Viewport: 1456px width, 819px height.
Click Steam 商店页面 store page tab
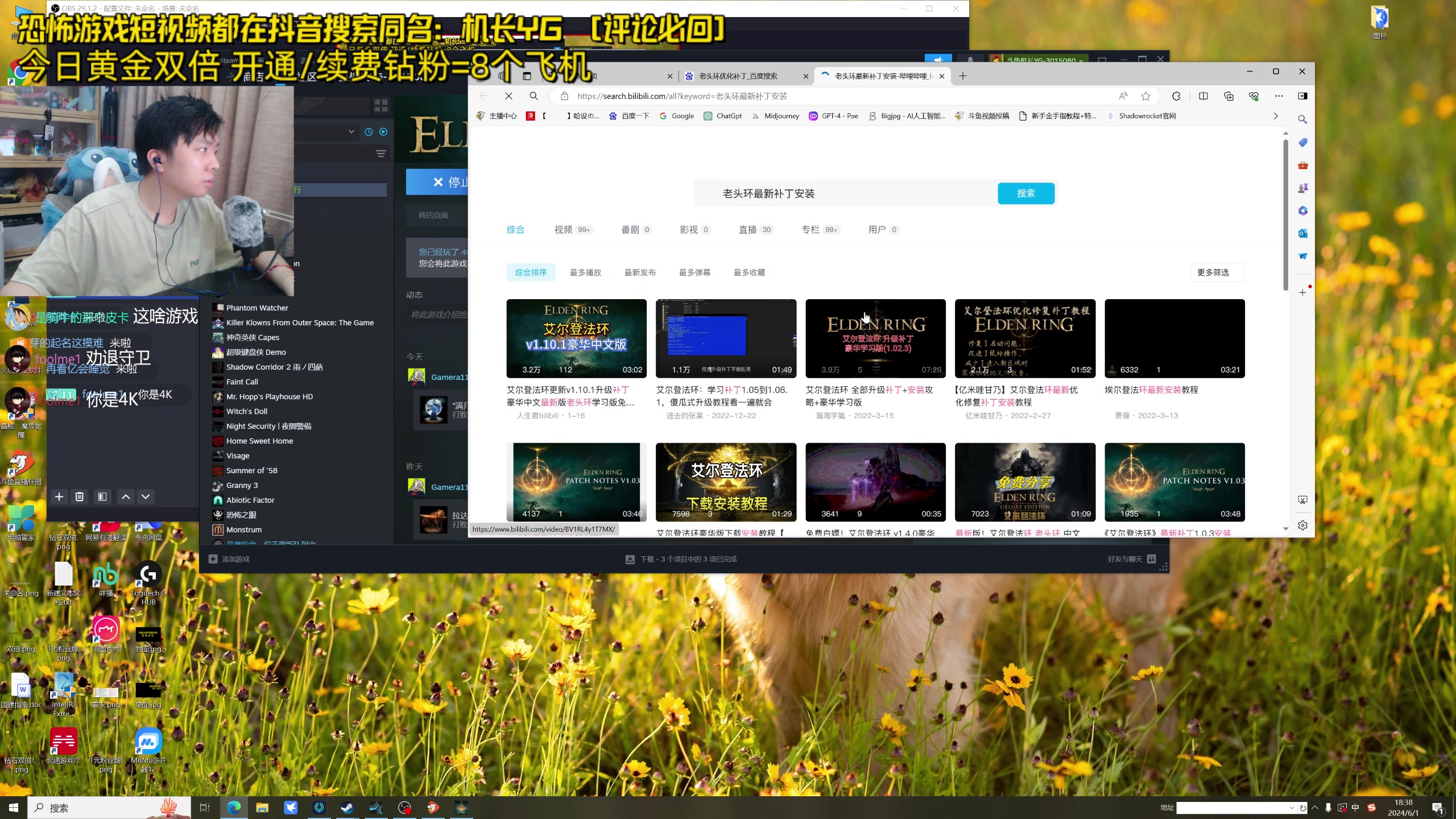click(x=433, y=215)
